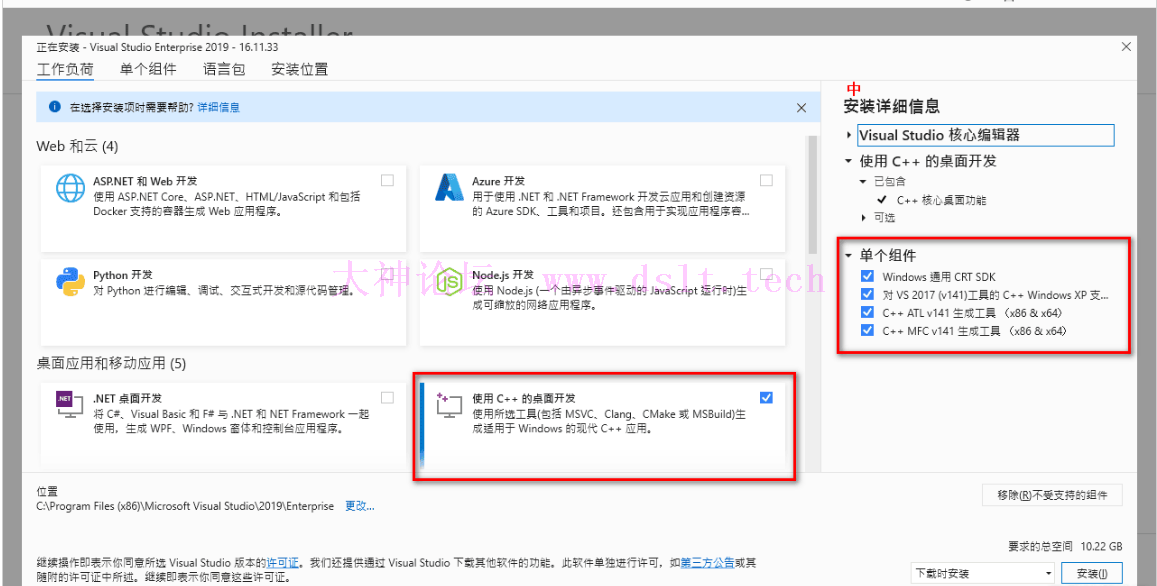This screenshot has height=586, width=1157.
Task: Open the 详细信息 help link
Action: coord(218,108)
